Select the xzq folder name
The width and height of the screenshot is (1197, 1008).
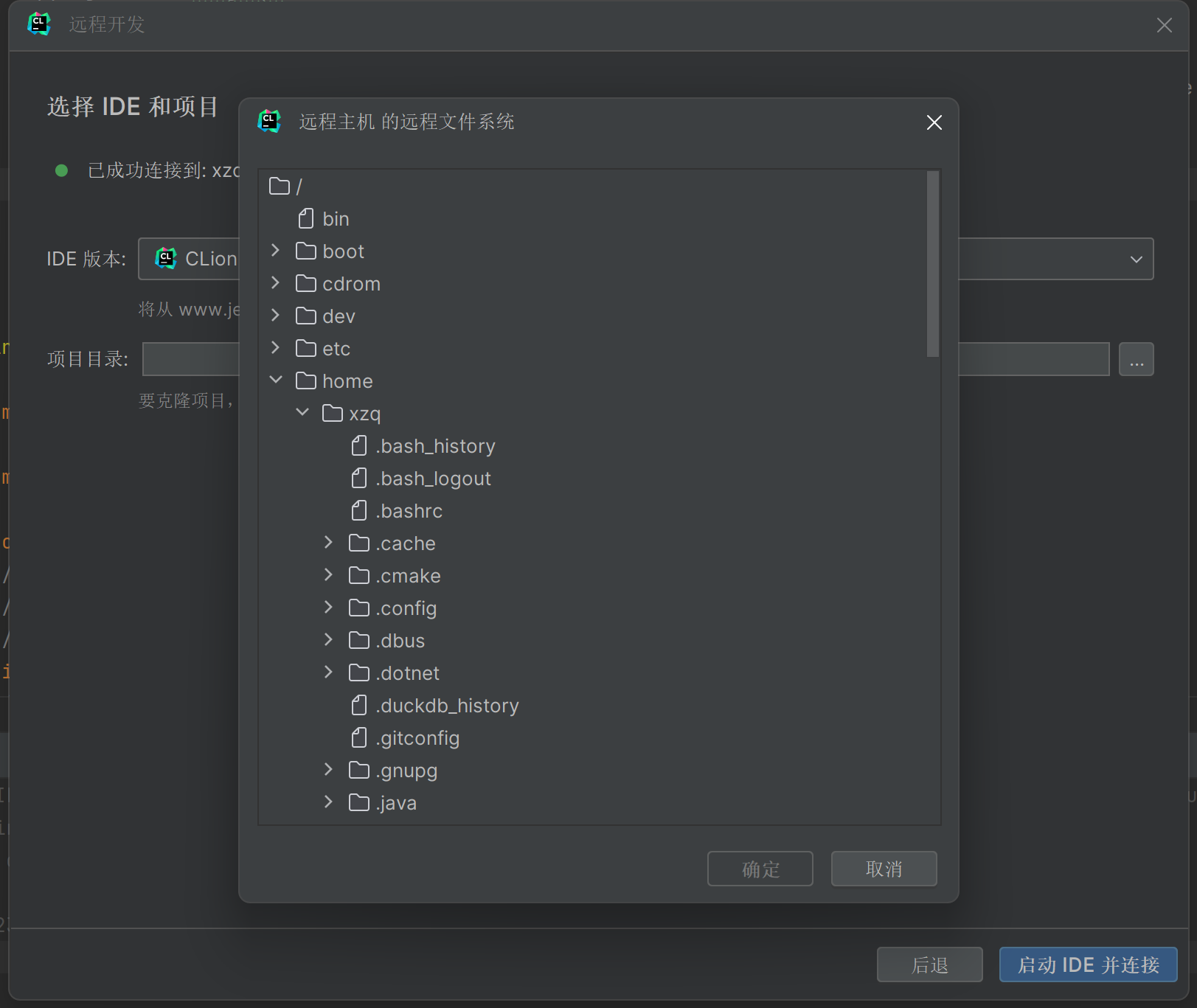pos(364,414)
